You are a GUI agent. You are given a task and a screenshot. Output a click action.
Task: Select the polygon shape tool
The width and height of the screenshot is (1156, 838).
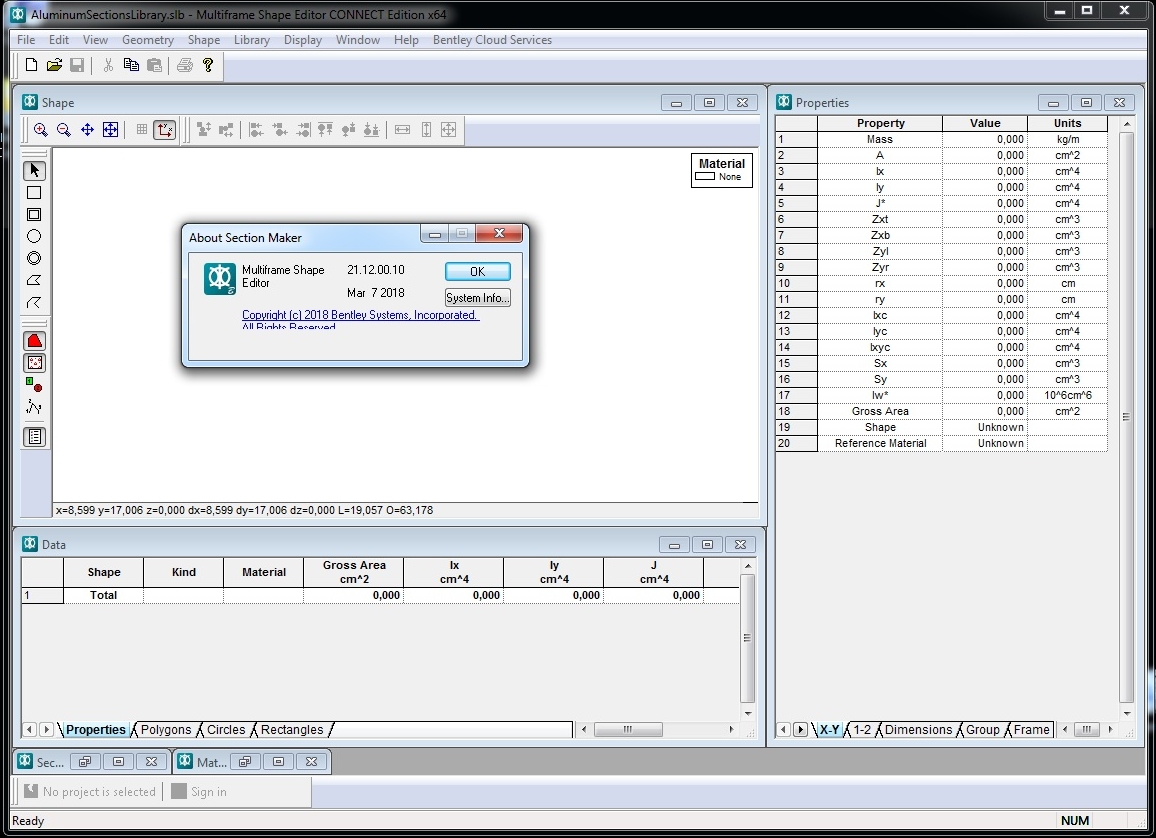tap(34, 281)
